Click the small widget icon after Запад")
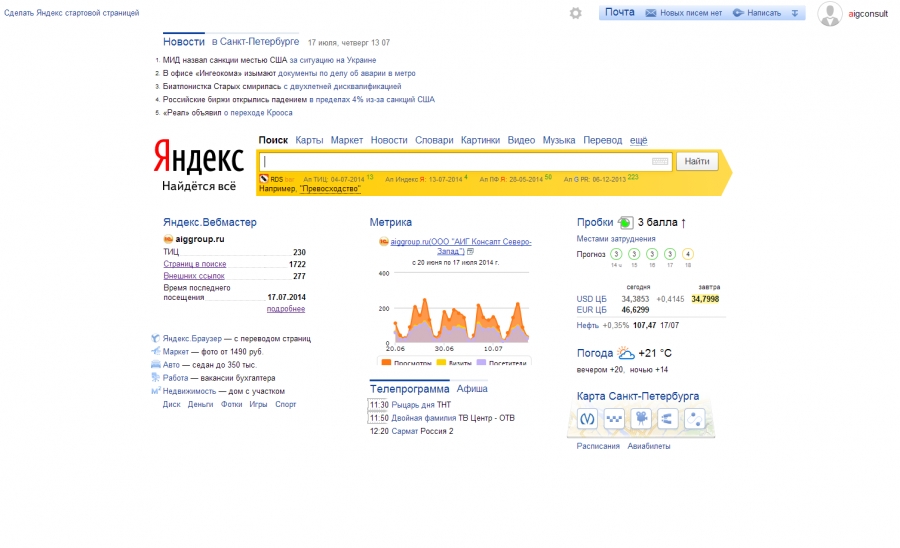The height and width of the screenshot is (548, 900). [x=470, y=251]
